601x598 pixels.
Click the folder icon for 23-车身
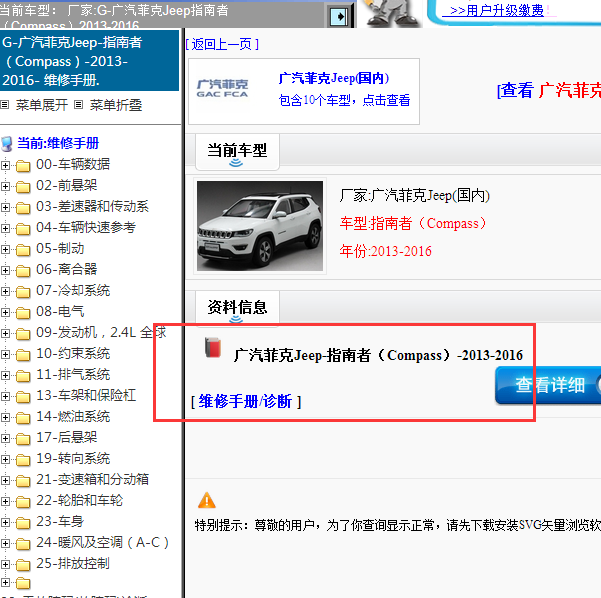[23, 523]
